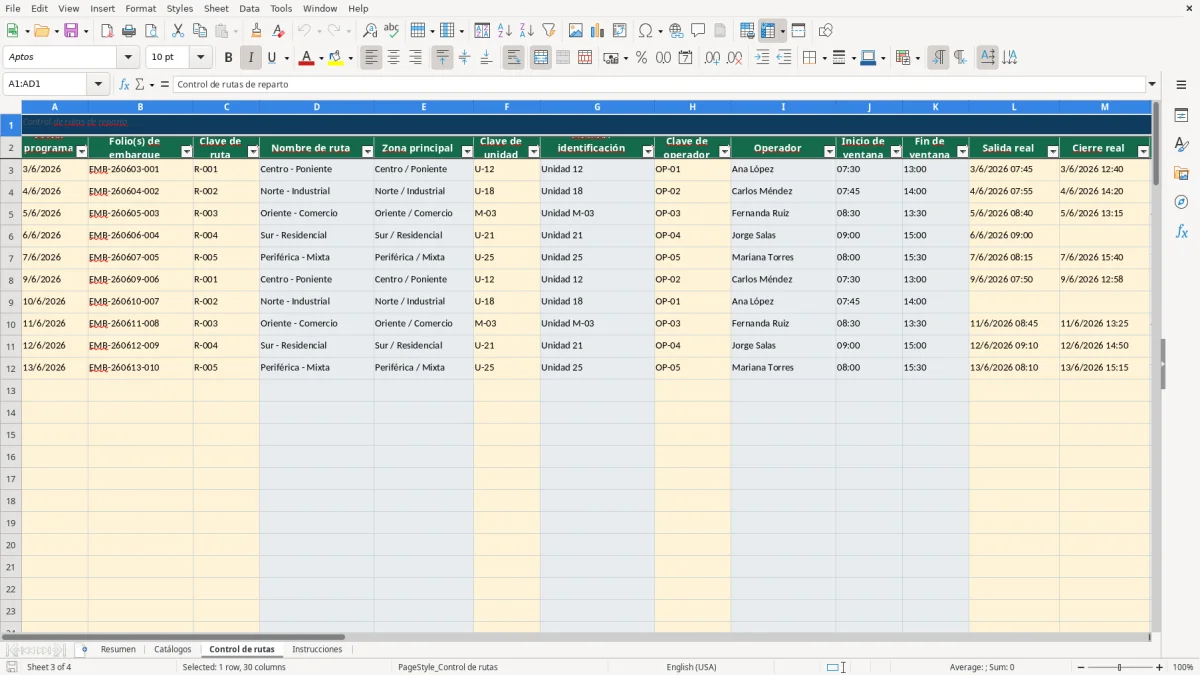
Task: Click Sort Descending icon
Action: pyautogui.click(x=526, y=31)
